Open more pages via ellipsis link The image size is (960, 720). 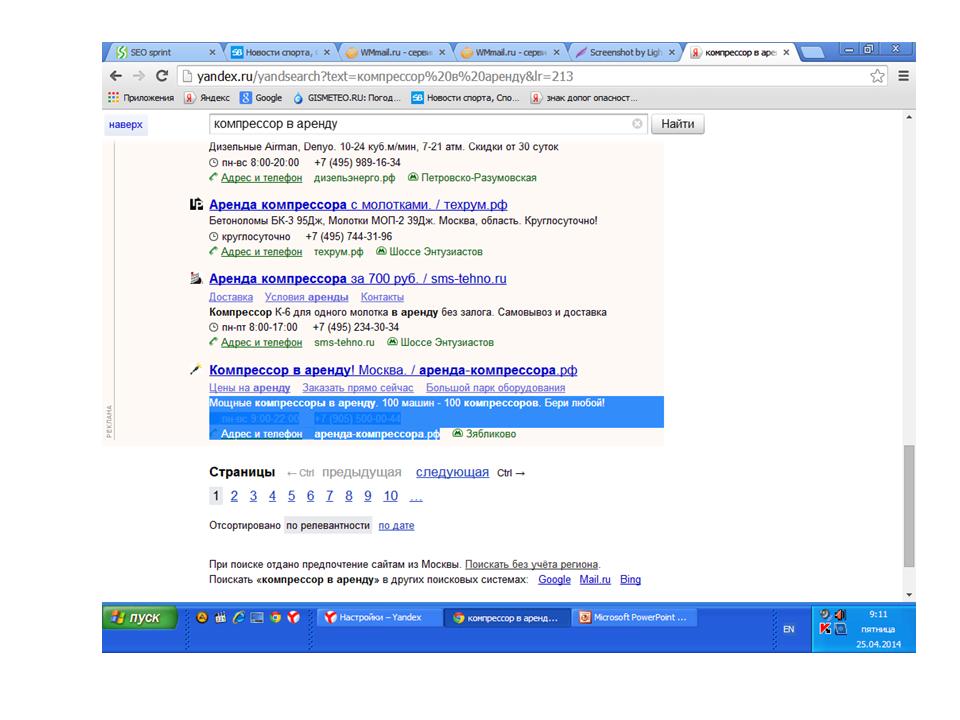tap(416, 497)
